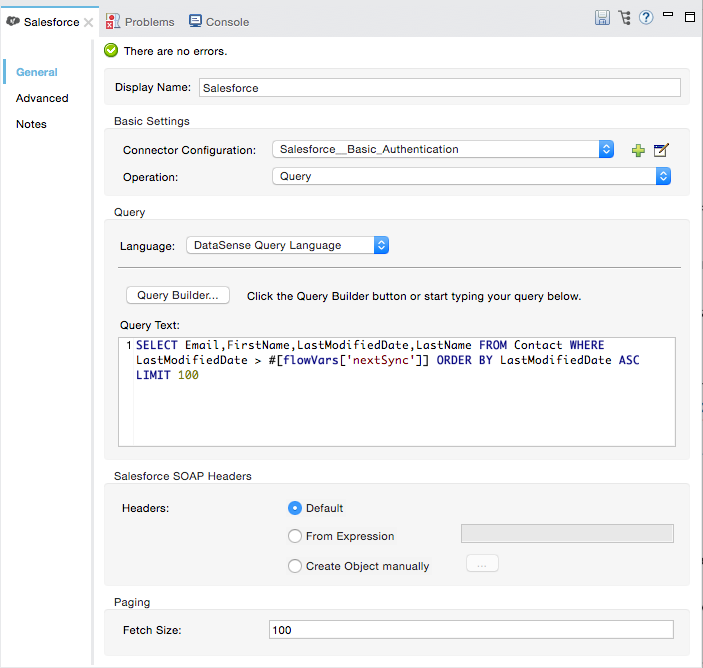Go to the Advanced settings section
703x668 pixels.
[x=42, y=98]
